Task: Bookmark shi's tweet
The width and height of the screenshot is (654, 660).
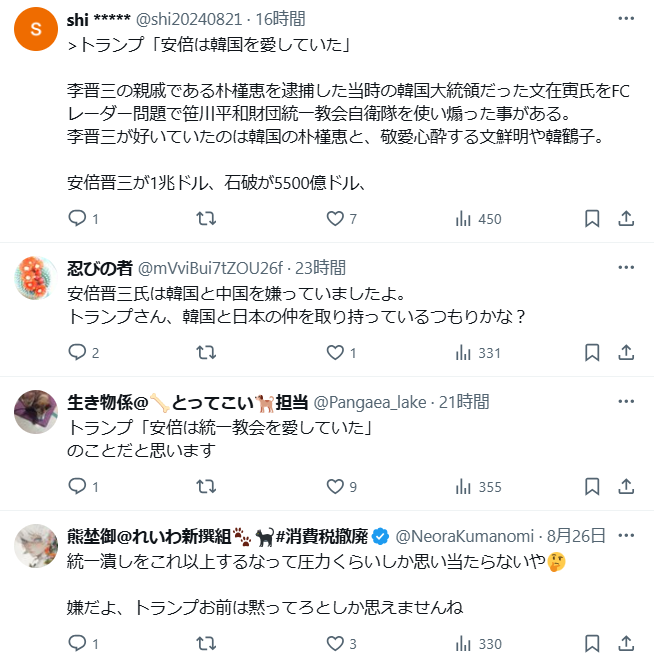Action: pos(591,218)
